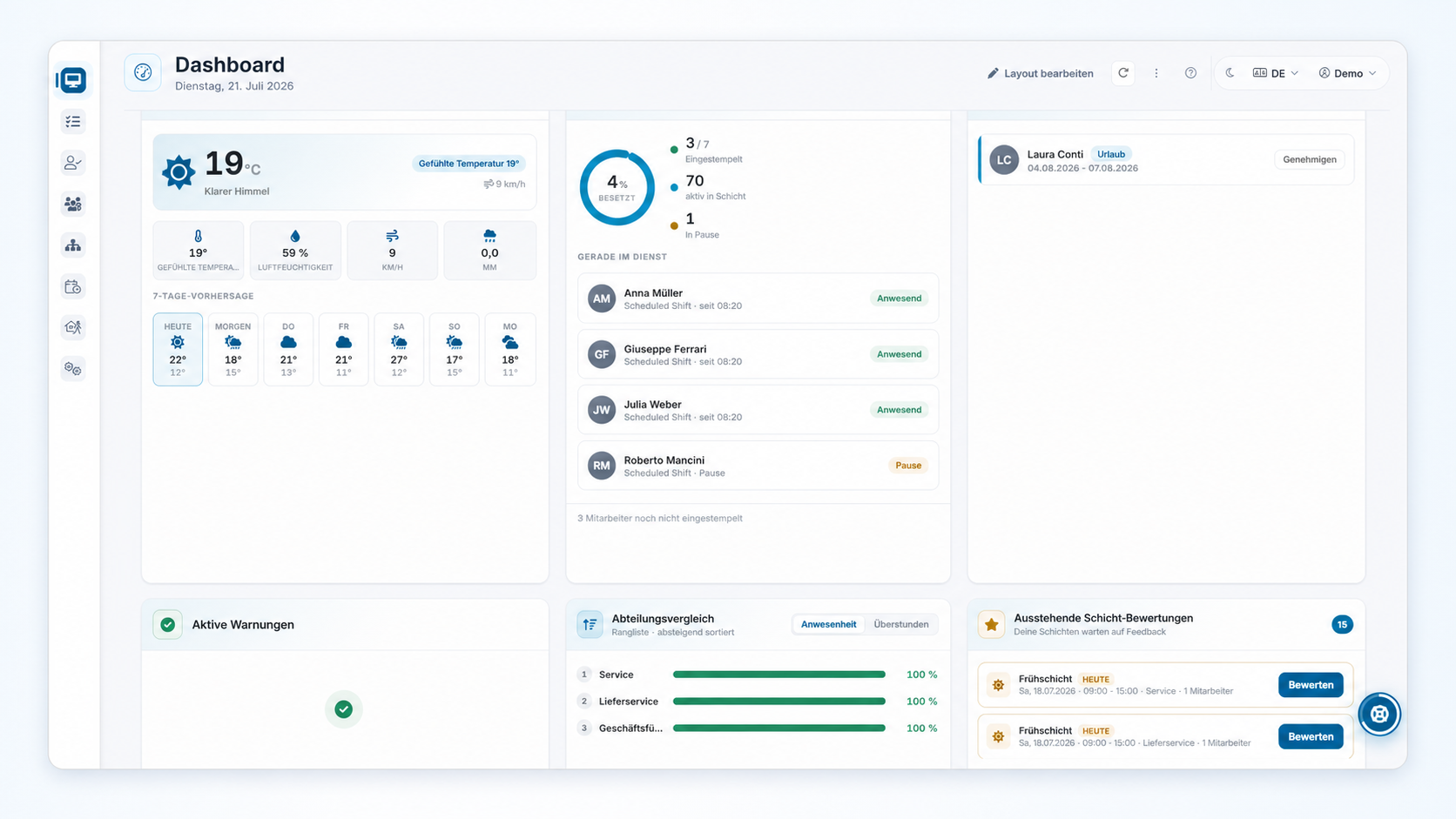Open the calendar schedule sidebar icon
This screenshot has height=819, width=1456.
pos(73,286)
